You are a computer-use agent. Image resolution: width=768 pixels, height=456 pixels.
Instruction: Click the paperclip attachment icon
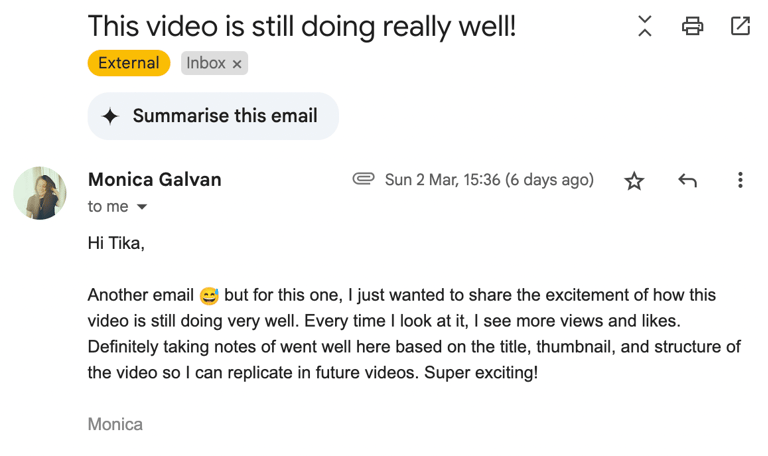(363, 179)
